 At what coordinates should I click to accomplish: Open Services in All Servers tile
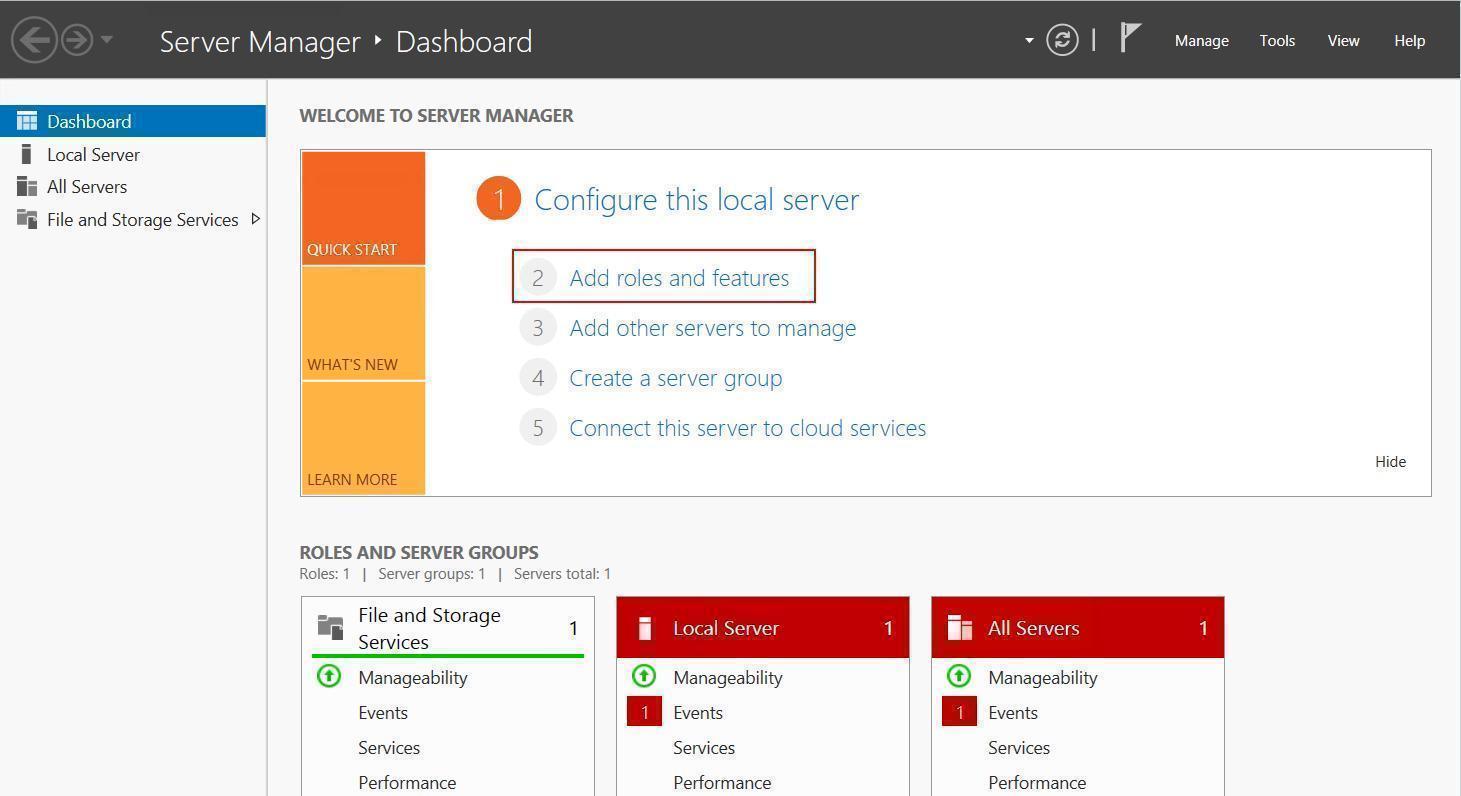pyautogui.click(x=1019, y=747)
